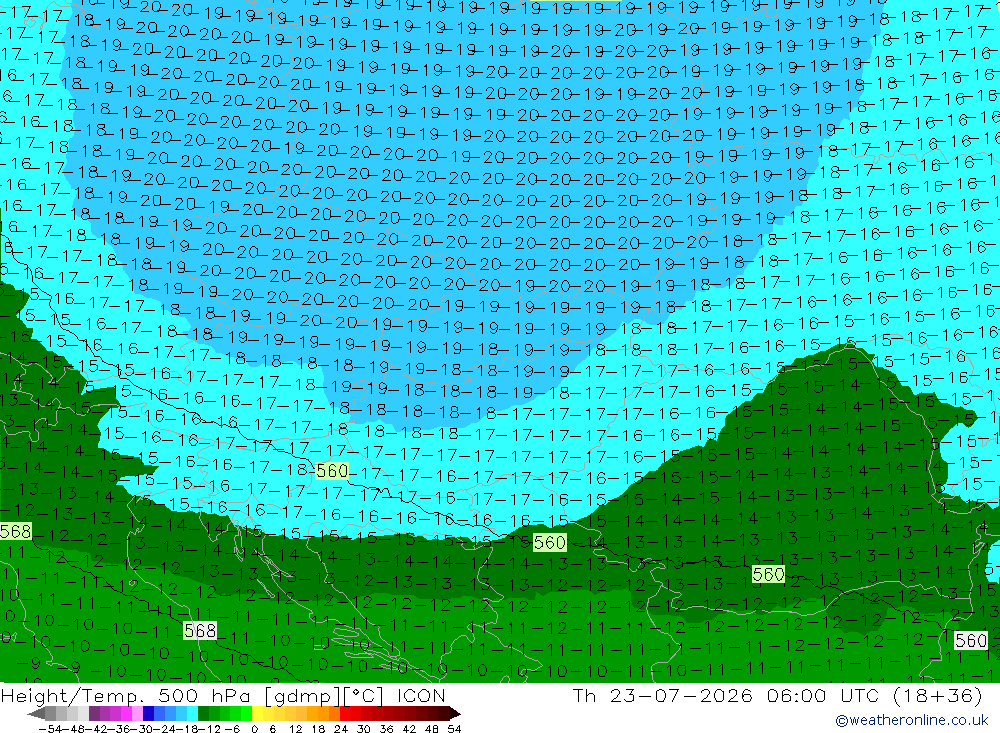
Task: Click the navy blue swatch above -30 in legend
Action: [148, 714]
